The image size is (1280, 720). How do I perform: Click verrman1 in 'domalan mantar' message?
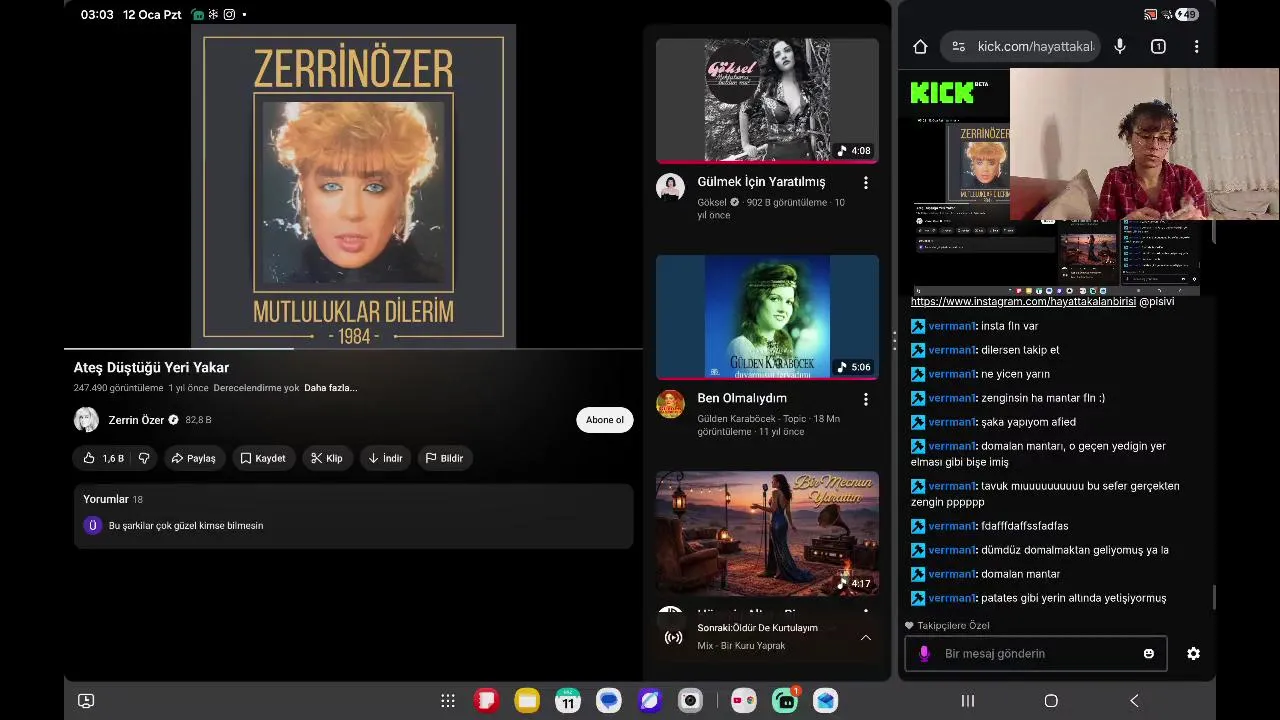click(x=951, y=574)
